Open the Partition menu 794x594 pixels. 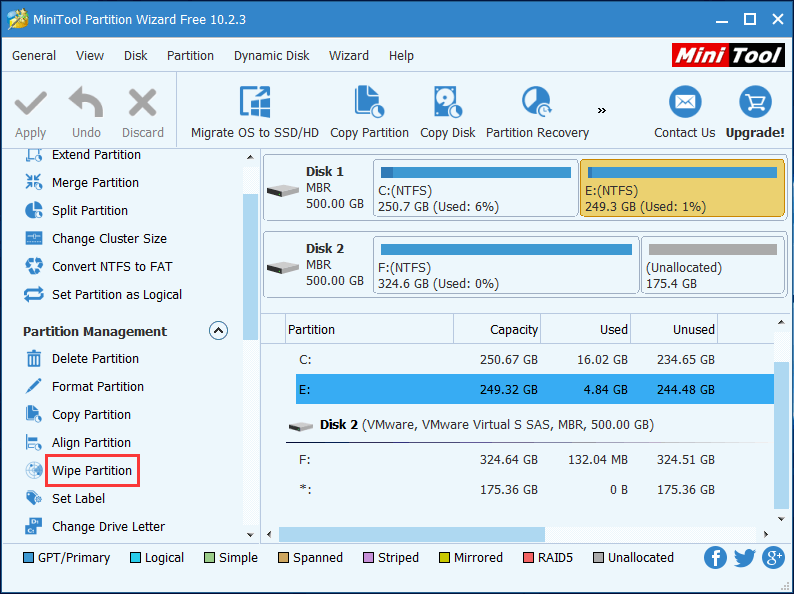(x=190, y=55)
